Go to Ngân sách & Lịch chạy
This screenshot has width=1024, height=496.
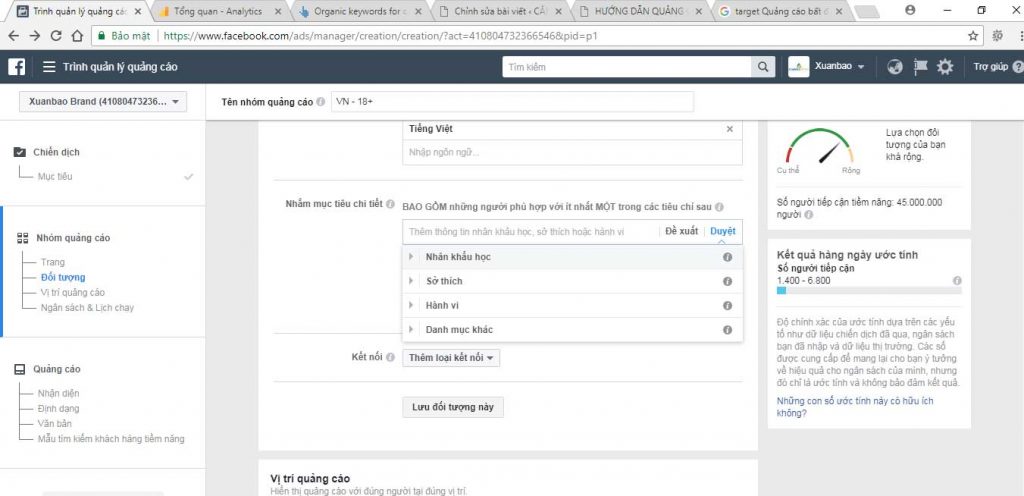[87, 307]
